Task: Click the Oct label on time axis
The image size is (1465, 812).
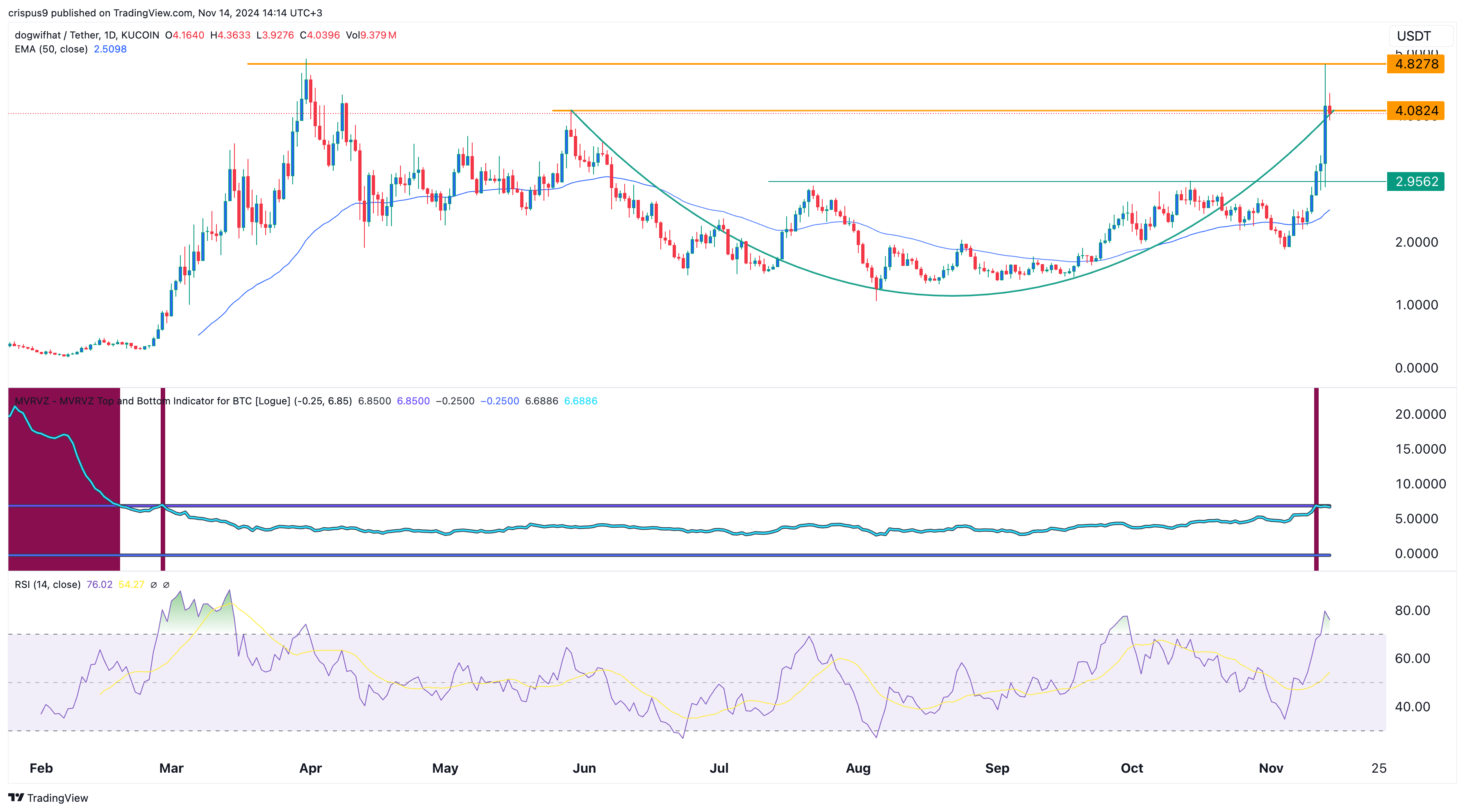Action: pyautogui.click(x=1132, y=768)
